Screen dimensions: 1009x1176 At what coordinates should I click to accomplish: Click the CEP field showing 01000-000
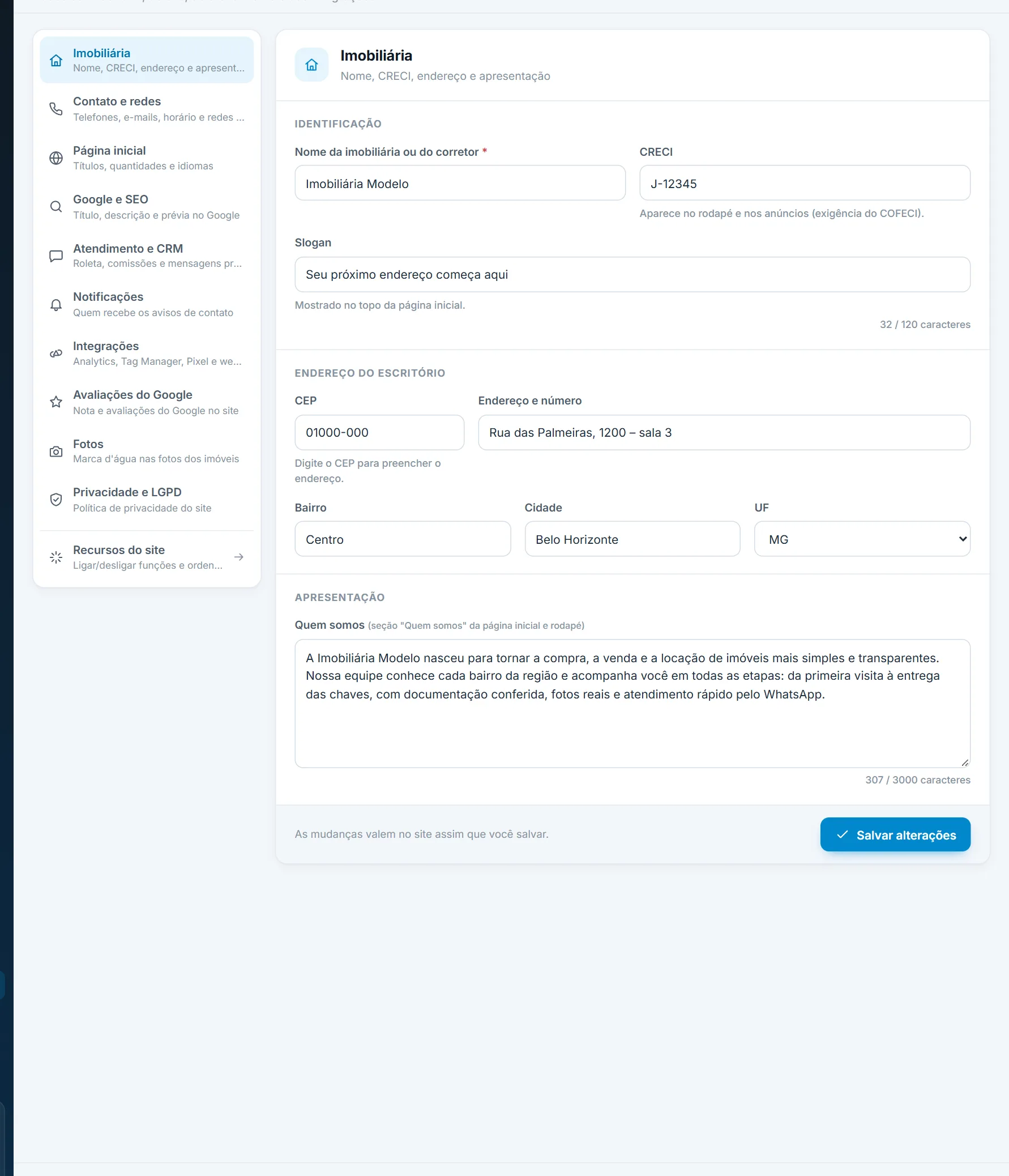[x=379, y=432]
